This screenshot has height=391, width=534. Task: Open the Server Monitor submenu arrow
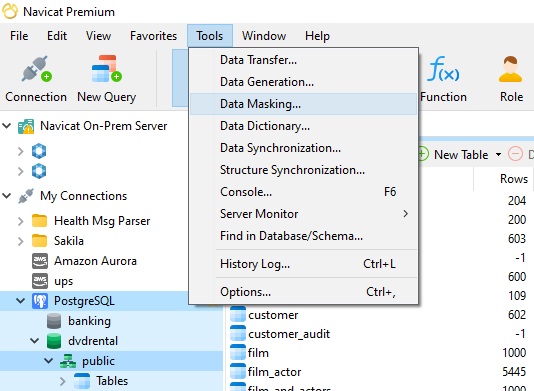click(405, 214)
